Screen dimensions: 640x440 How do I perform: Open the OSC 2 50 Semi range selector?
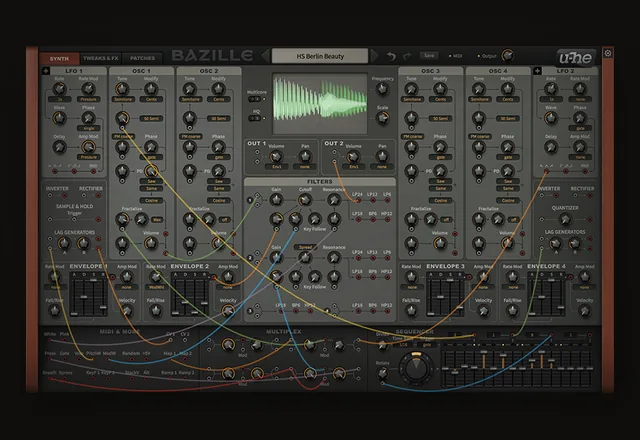[219, 118]
